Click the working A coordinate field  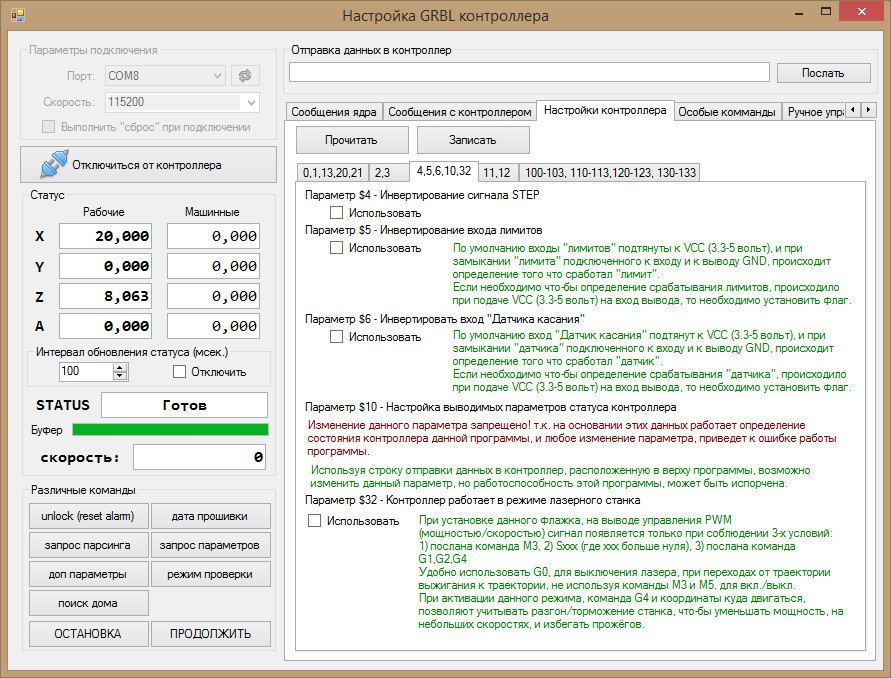click(105, 326)
